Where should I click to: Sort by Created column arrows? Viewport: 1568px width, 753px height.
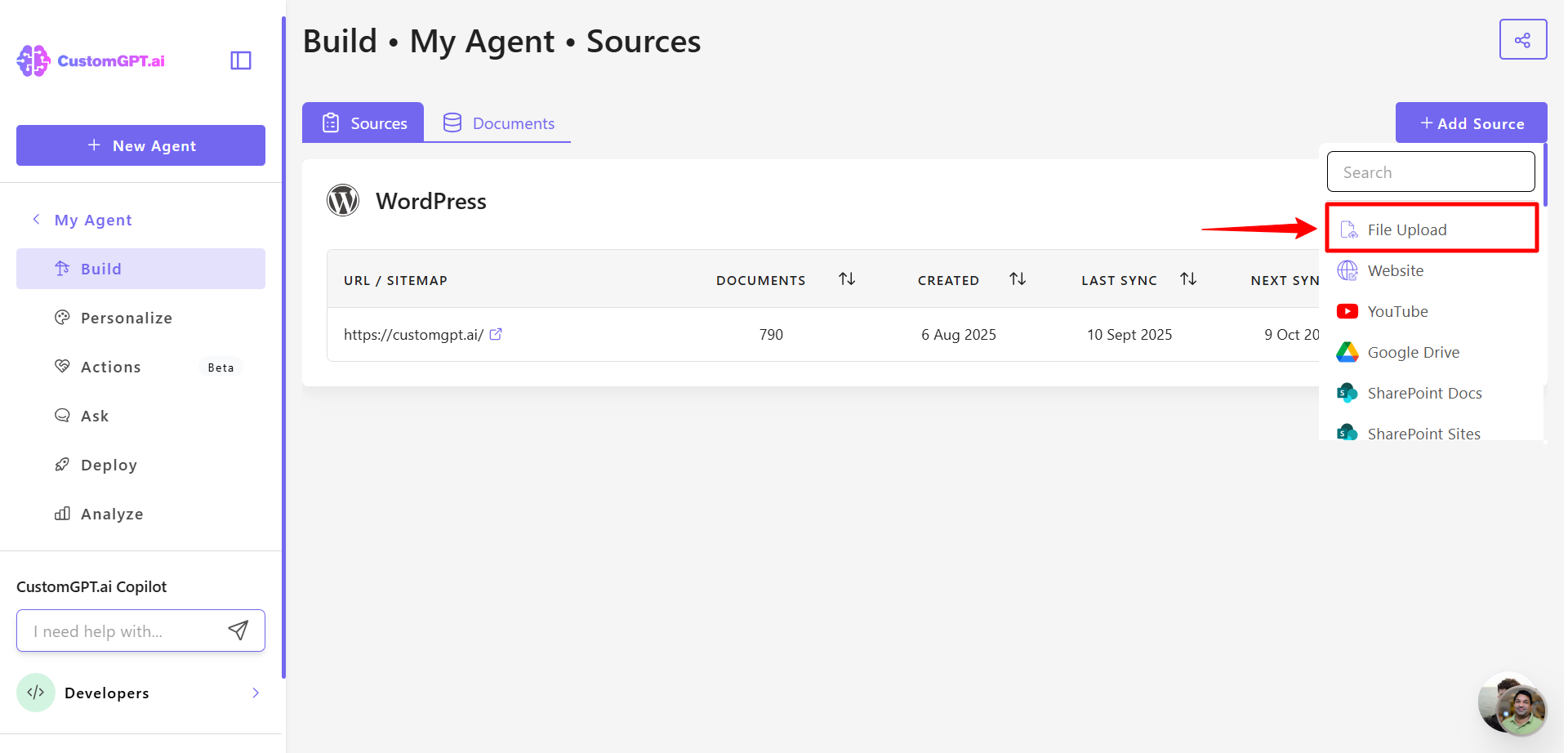point(1018,279)
